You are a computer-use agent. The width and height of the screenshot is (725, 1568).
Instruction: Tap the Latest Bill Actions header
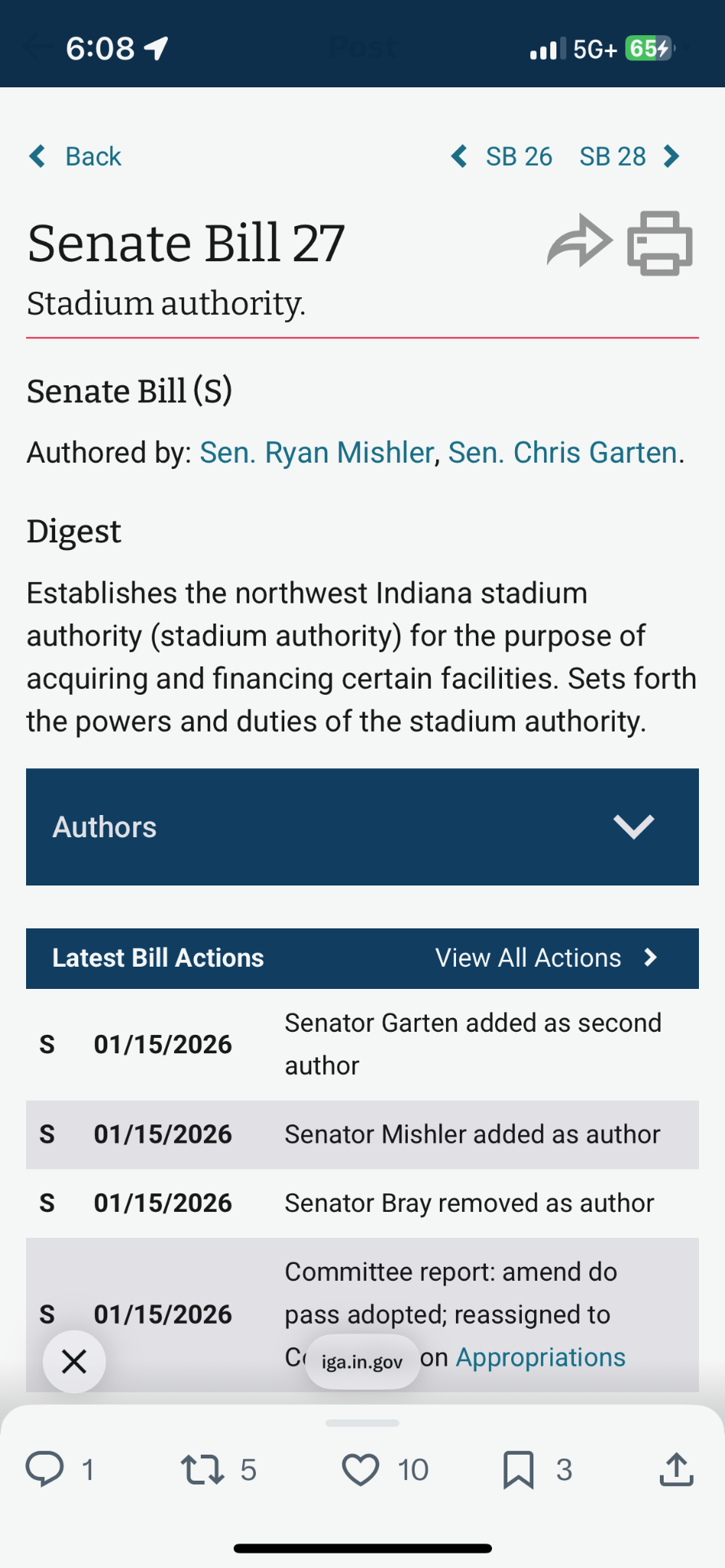coord(158,957)
